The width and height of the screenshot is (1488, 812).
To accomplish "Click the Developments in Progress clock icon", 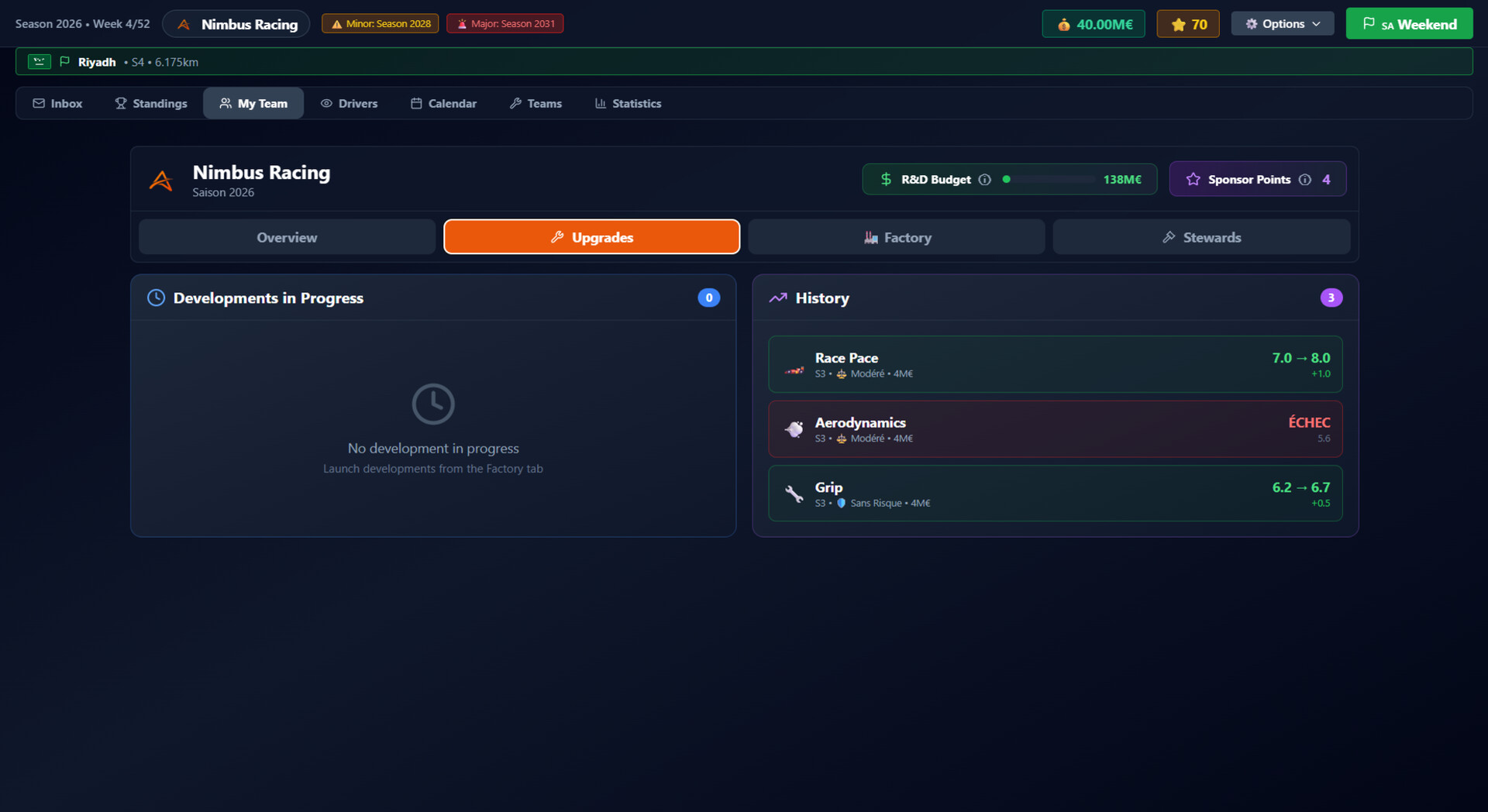I will 156,298.
